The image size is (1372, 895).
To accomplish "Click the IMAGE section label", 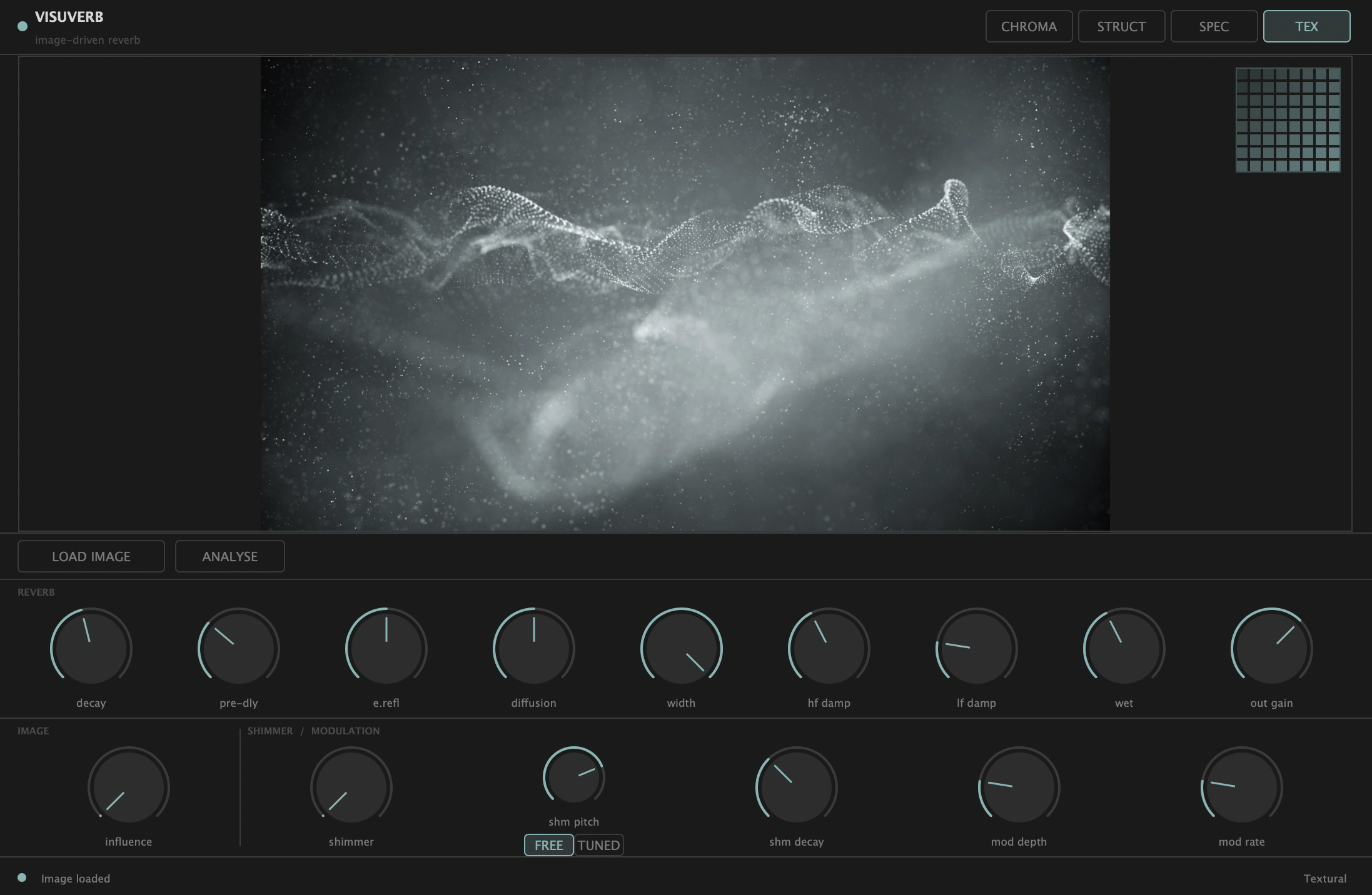I will tap(33, 731).
